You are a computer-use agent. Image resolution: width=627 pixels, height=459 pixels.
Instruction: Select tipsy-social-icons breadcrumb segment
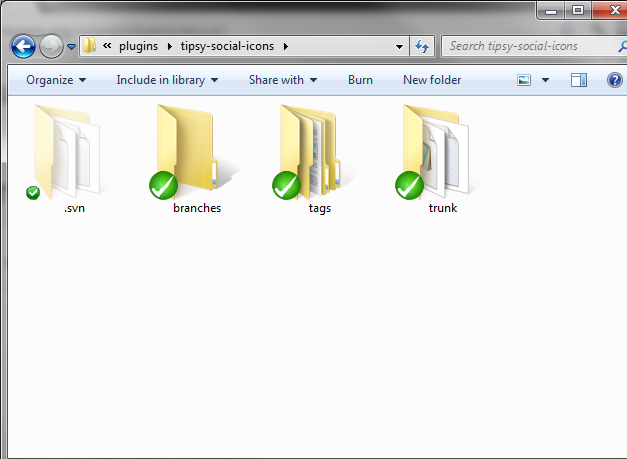[227, 46]
